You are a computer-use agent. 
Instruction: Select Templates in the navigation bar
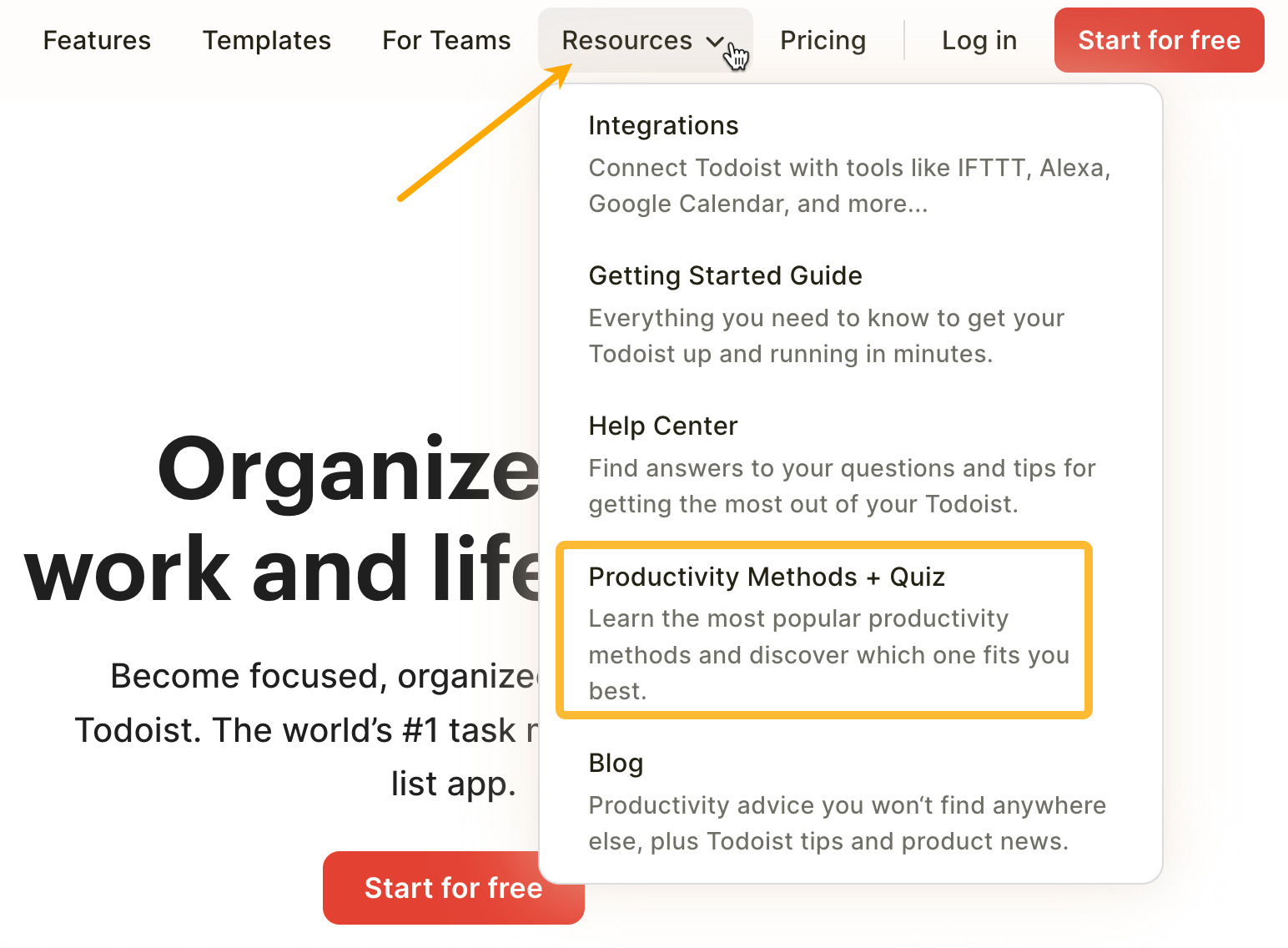pyautogui.click(x=266, y=39)
